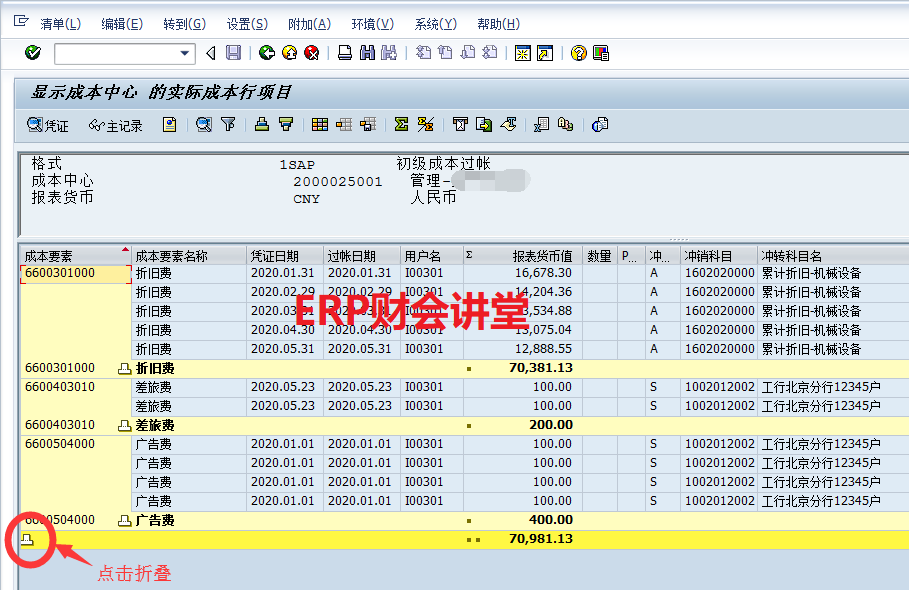The image size is (909, 590).
Task: Click the green Back arrow icon
Action: tap(266, 53)
